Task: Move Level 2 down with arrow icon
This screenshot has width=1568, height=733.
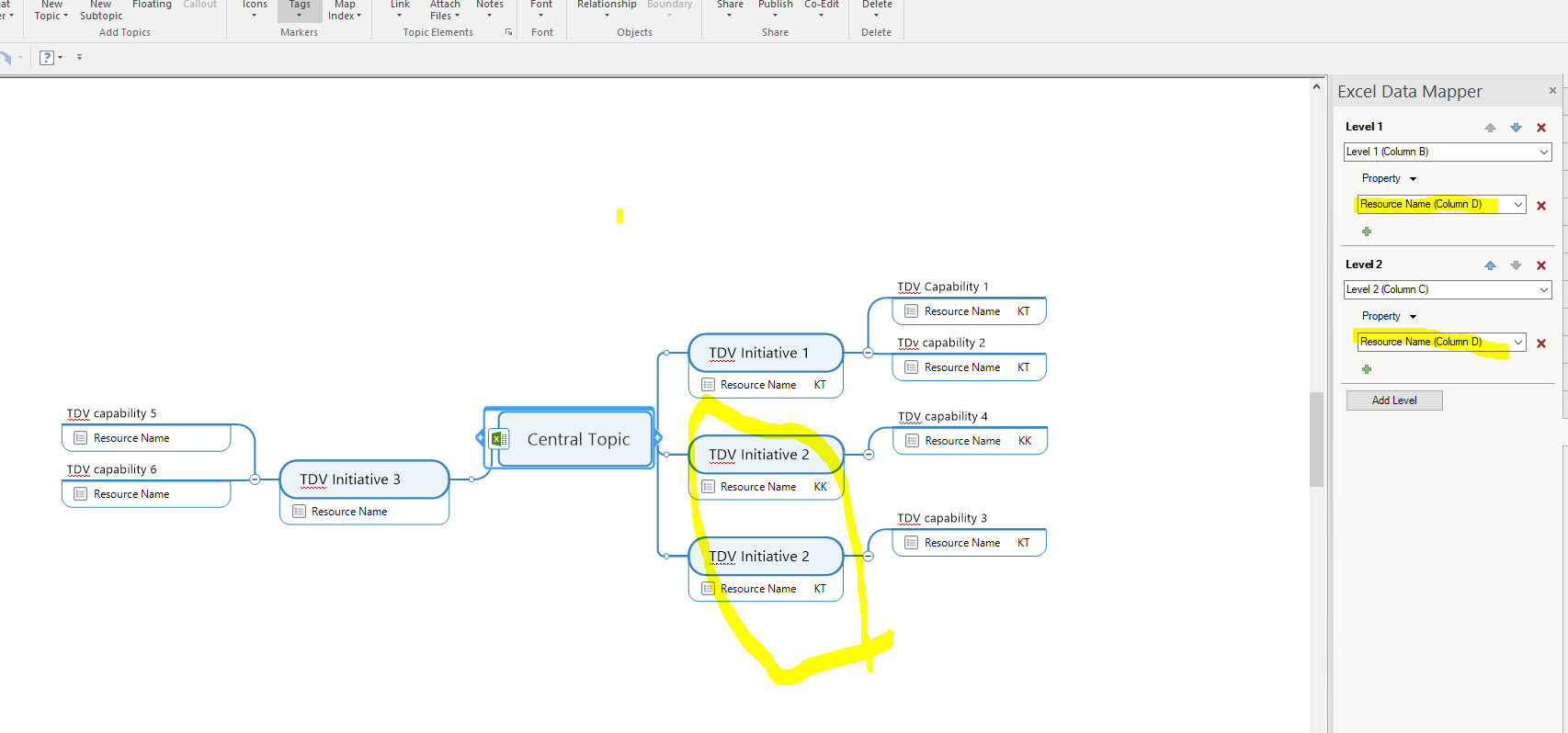Action: click(1516, 265)
